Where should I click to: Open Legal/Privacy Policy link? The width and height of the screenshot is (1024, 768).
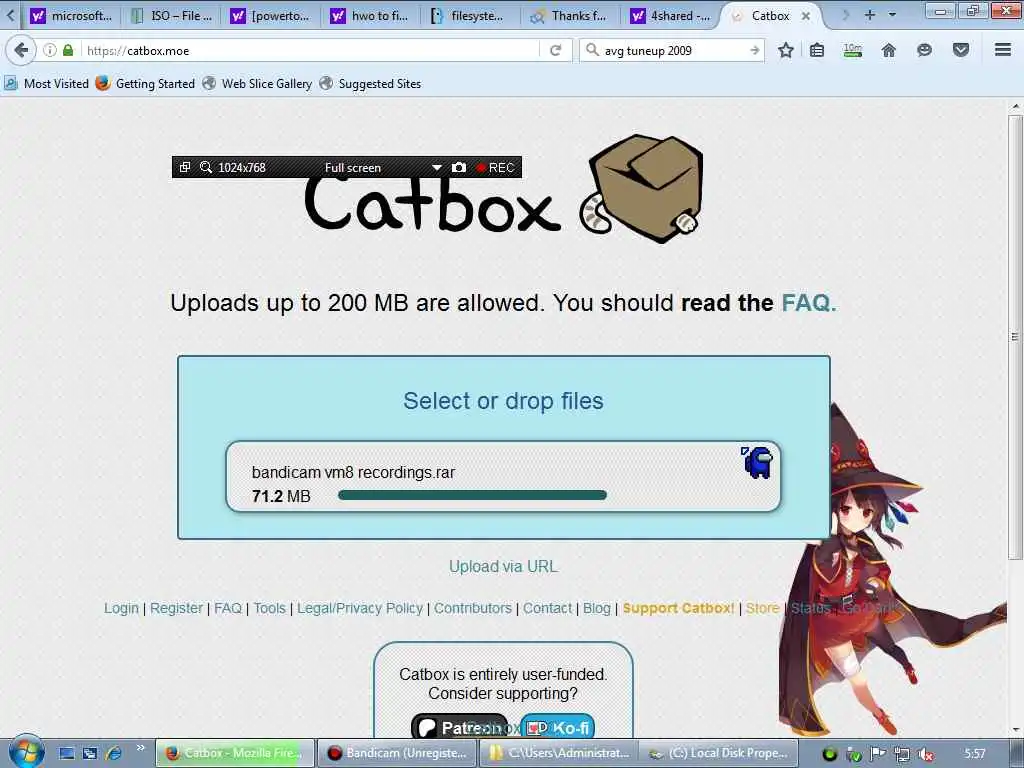(x=360, y=608)
